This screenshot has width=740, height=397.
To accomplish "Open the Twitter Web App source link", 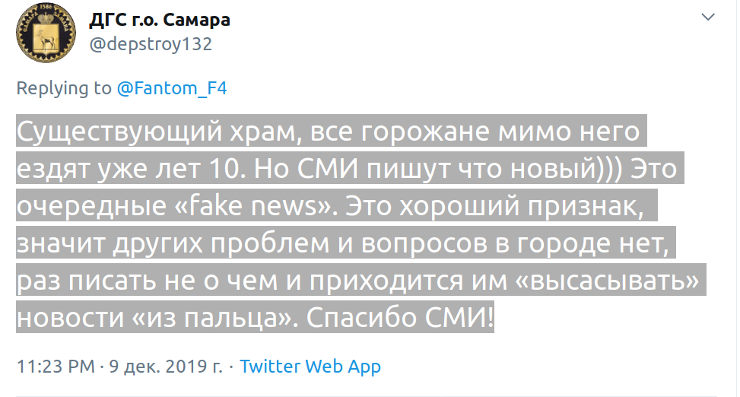I will 310,366.
